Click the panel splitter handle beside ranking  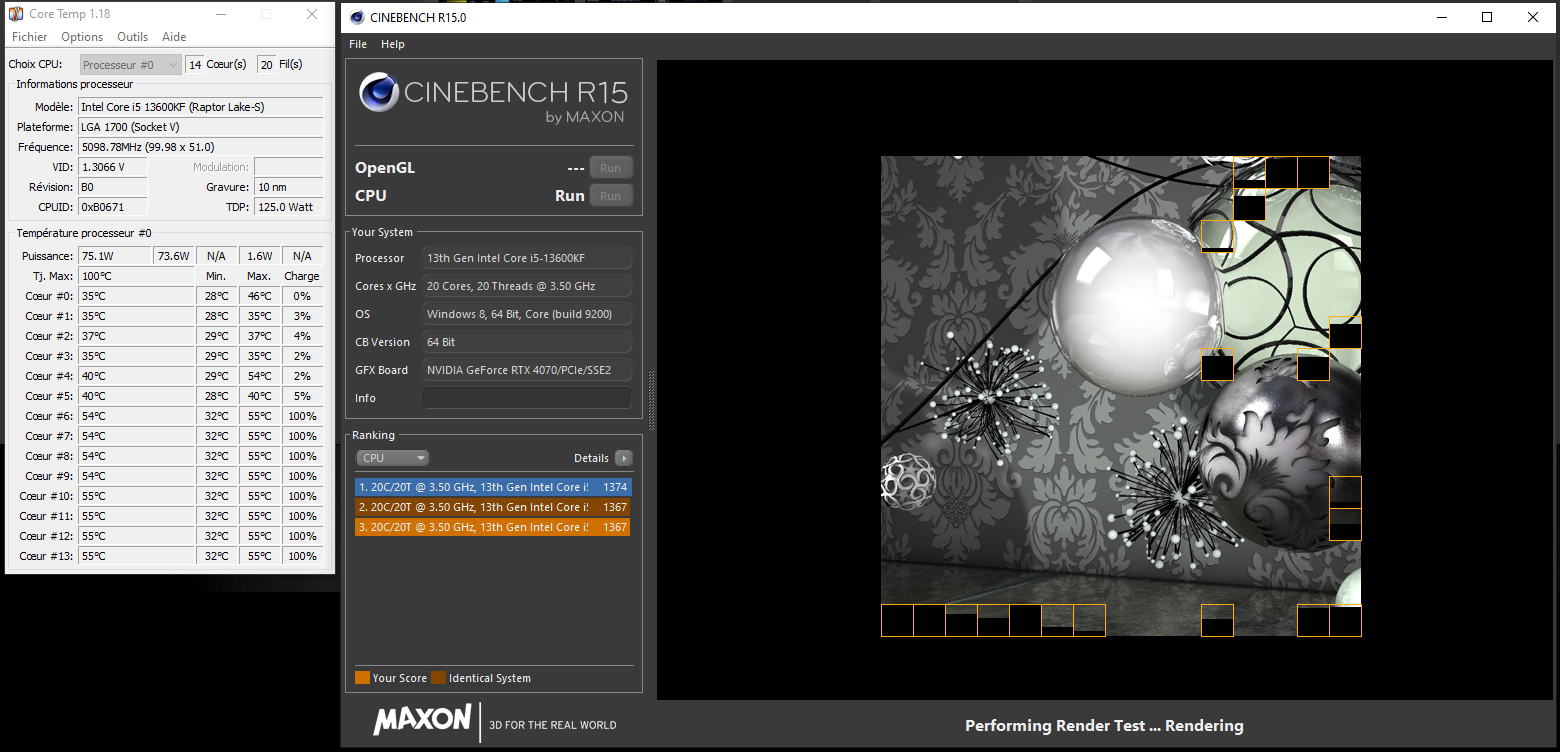652,401
